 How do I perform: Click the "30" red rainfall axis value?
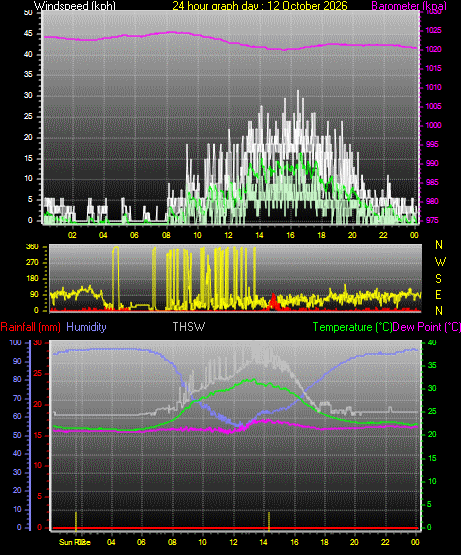[37, 343]
